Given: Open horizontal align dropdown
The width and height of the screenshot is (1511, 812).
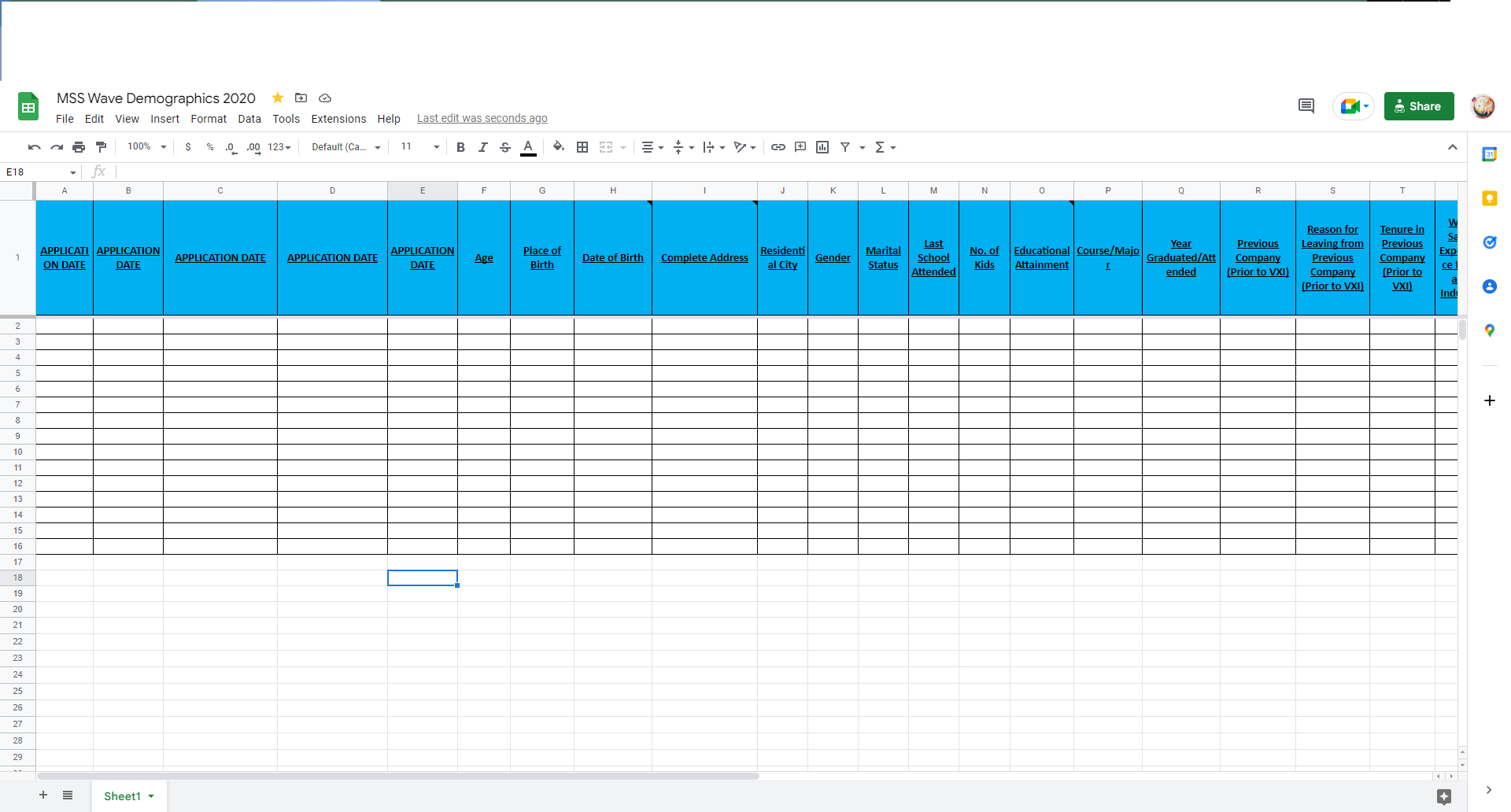Looking at the screenshot, I should (652, 147).
